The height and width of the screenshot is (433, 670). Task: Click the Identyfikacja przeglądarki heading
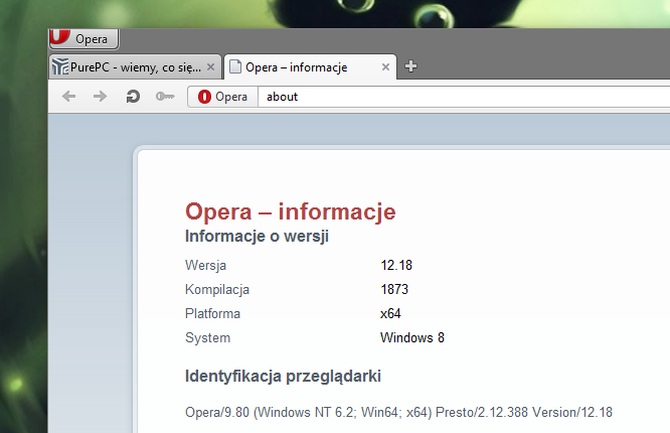(283, 377)
